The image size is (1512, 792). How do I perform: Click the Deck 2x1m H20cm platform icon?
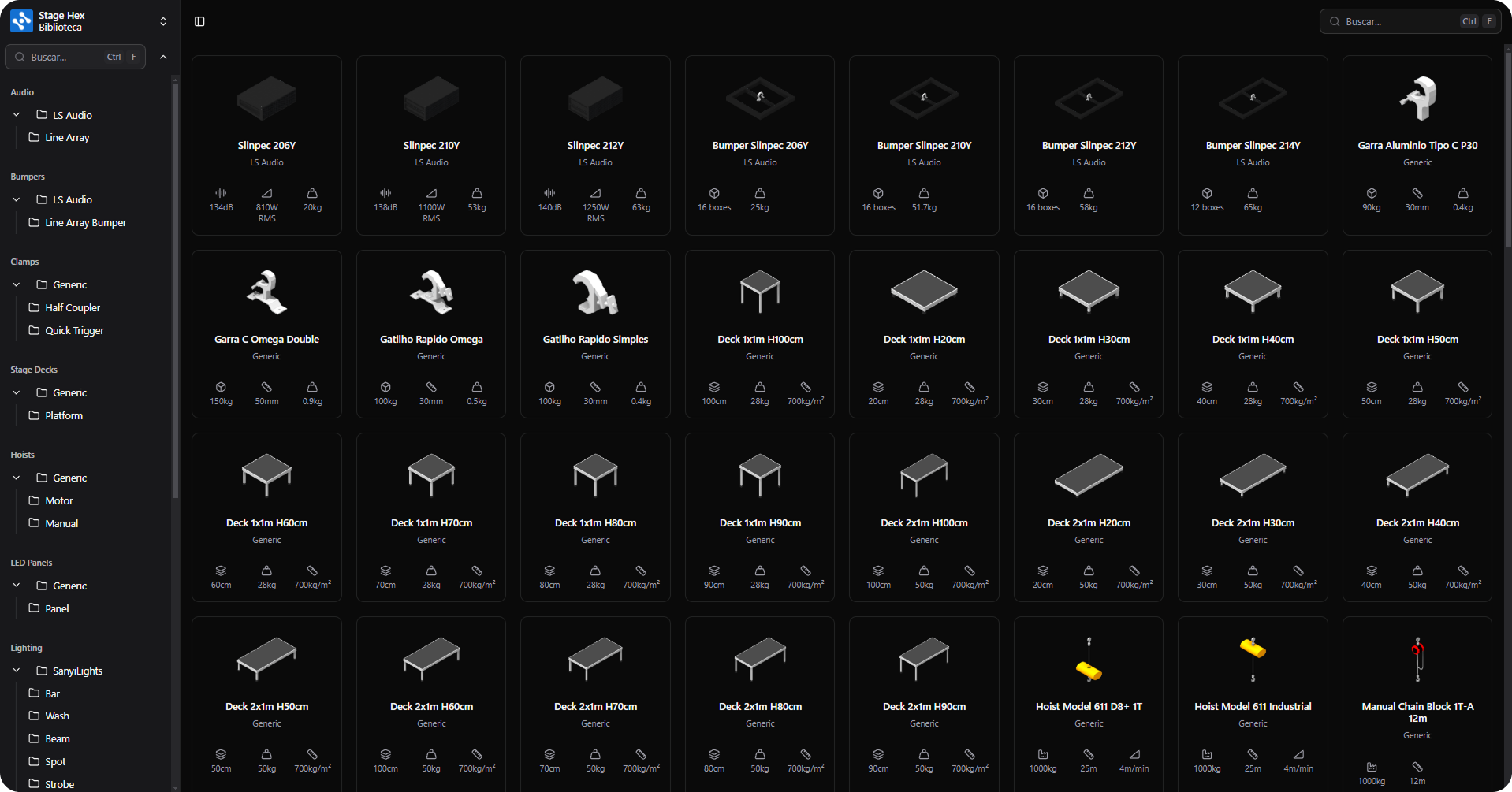pos(1089,475)
